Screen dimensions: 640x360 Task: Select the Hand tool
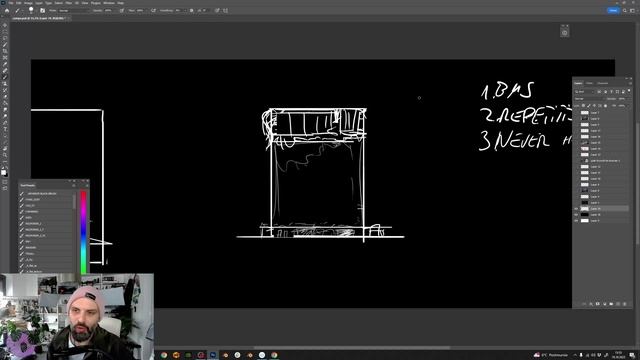(5, 149)
